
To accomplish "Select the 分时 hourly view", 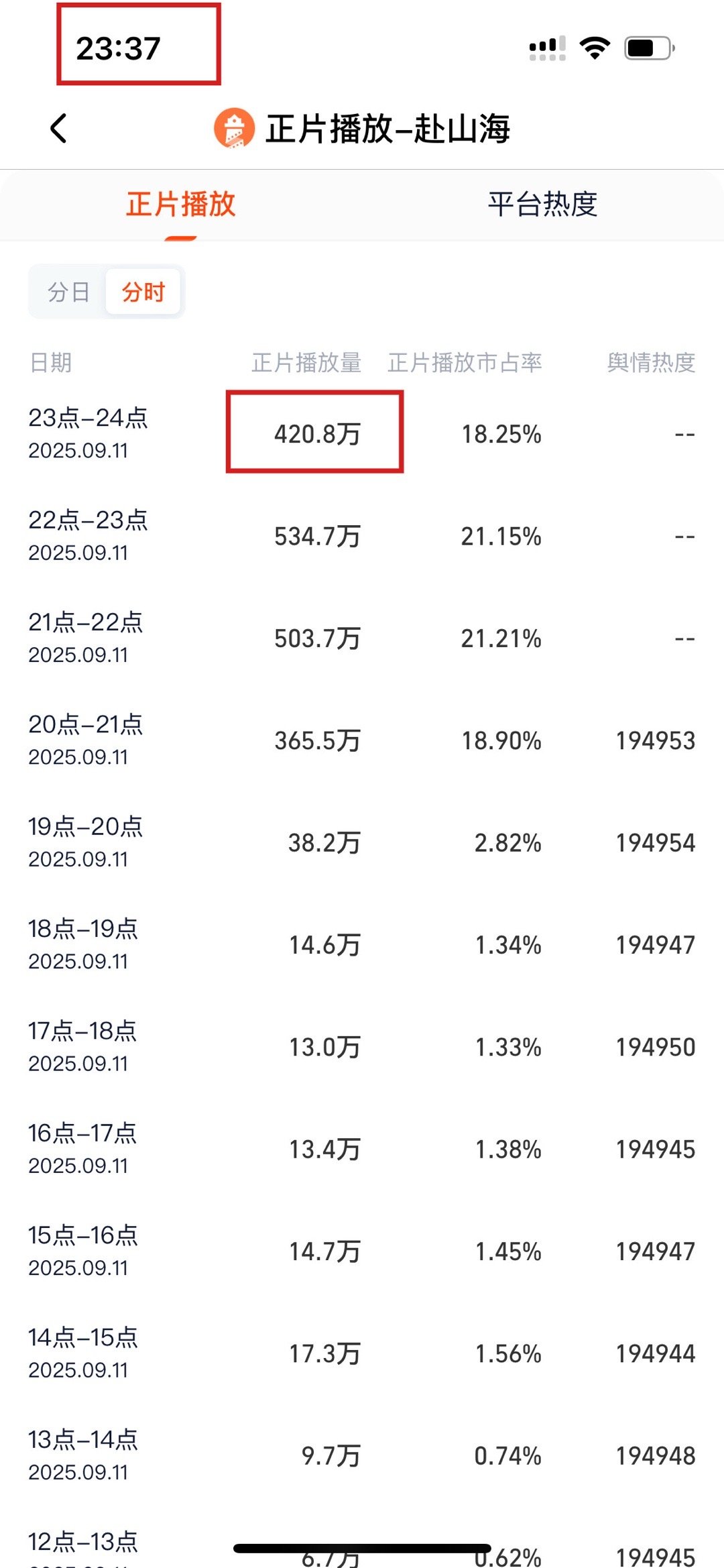I will (143, 292).
